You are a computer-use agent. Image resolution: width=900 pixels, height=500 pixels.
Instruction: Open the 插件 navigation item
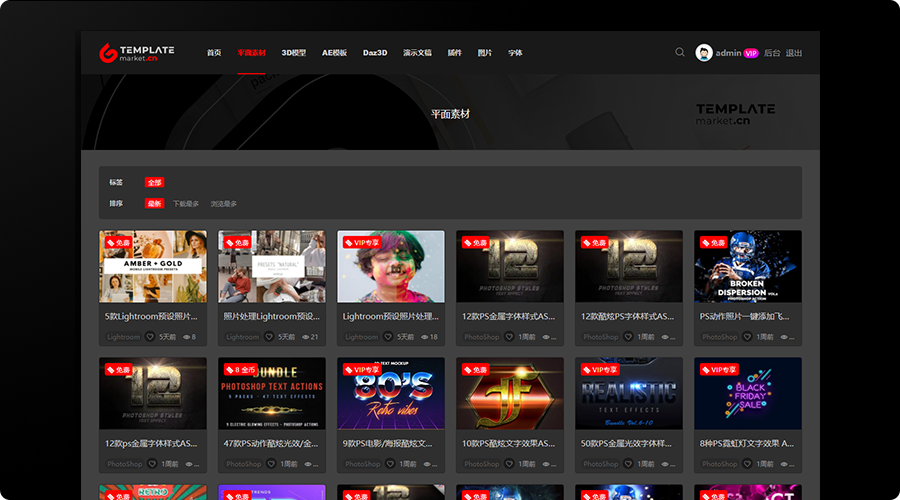(455, 53)
